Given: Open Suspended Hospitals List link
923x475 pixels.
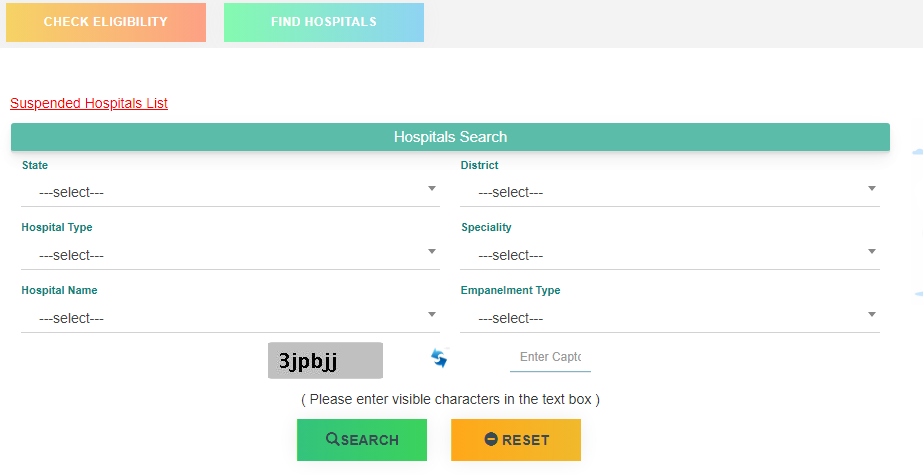Looking at the screenshot, I should point(89,103).
